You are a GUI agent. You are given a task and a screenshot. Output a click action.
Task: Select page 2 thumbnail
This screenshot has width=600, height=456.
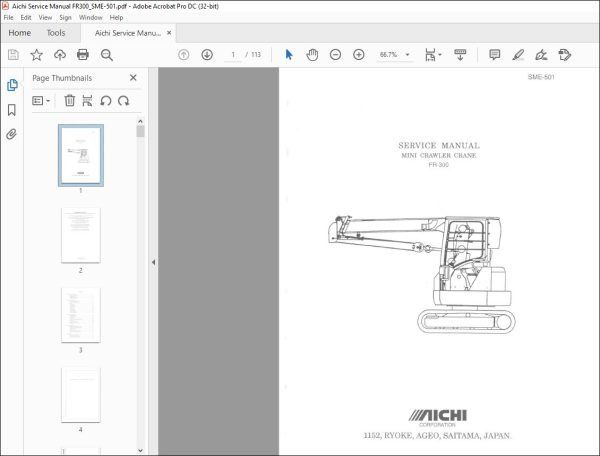[81, 235]
